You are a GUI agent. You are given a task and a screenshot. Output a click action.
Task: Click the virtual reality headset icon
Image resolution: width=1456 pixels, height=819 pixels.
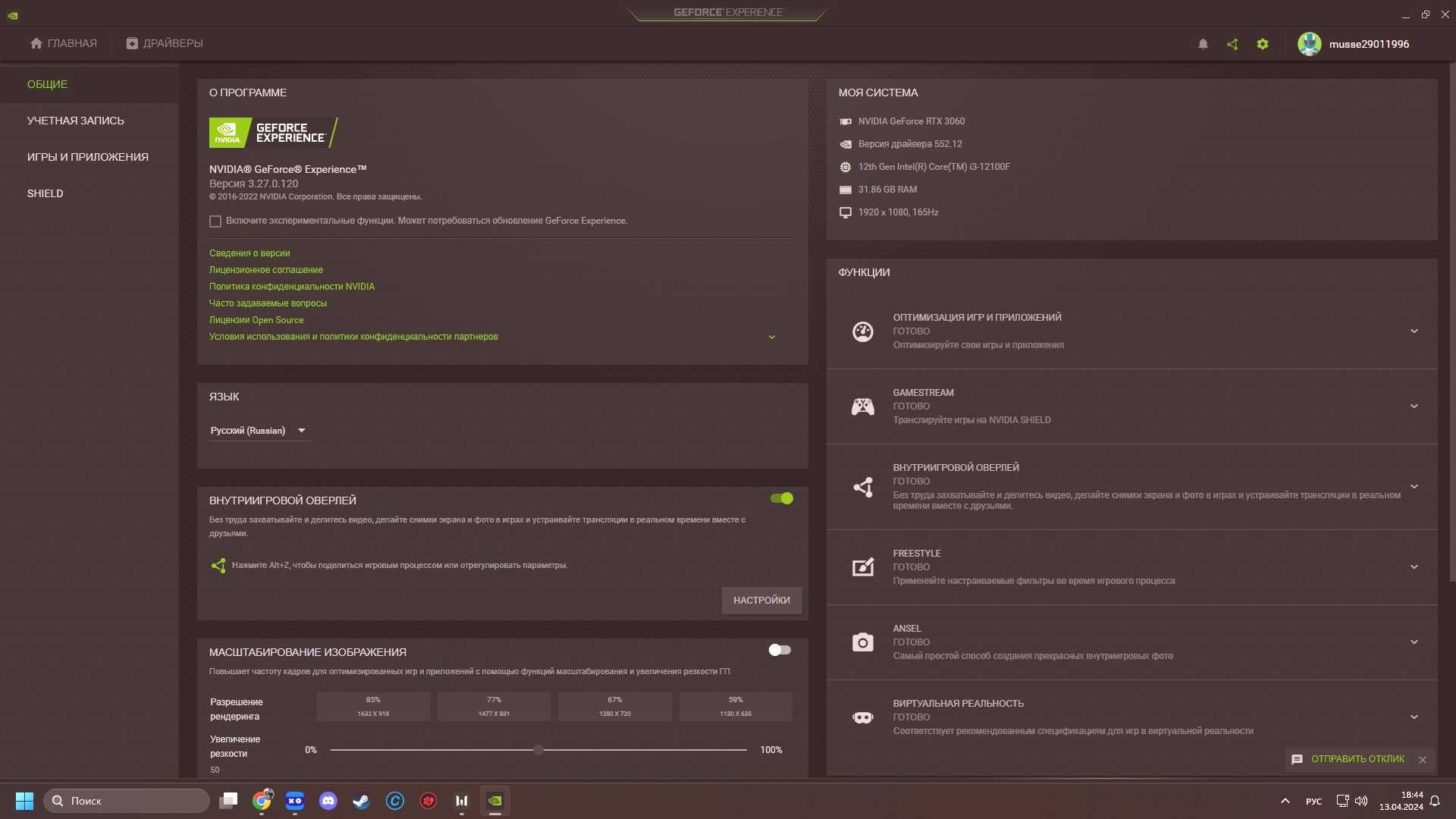(x=863, y=717)
